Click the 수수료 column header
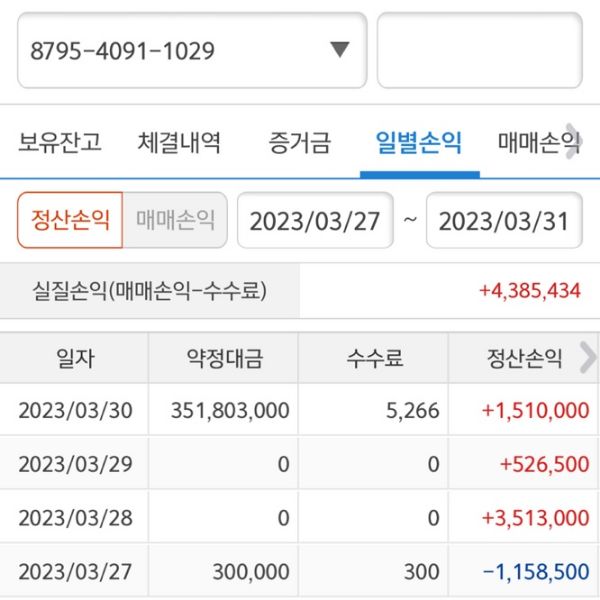The width and height of the screenshot is (600, 600). click(x=373, y=357)
